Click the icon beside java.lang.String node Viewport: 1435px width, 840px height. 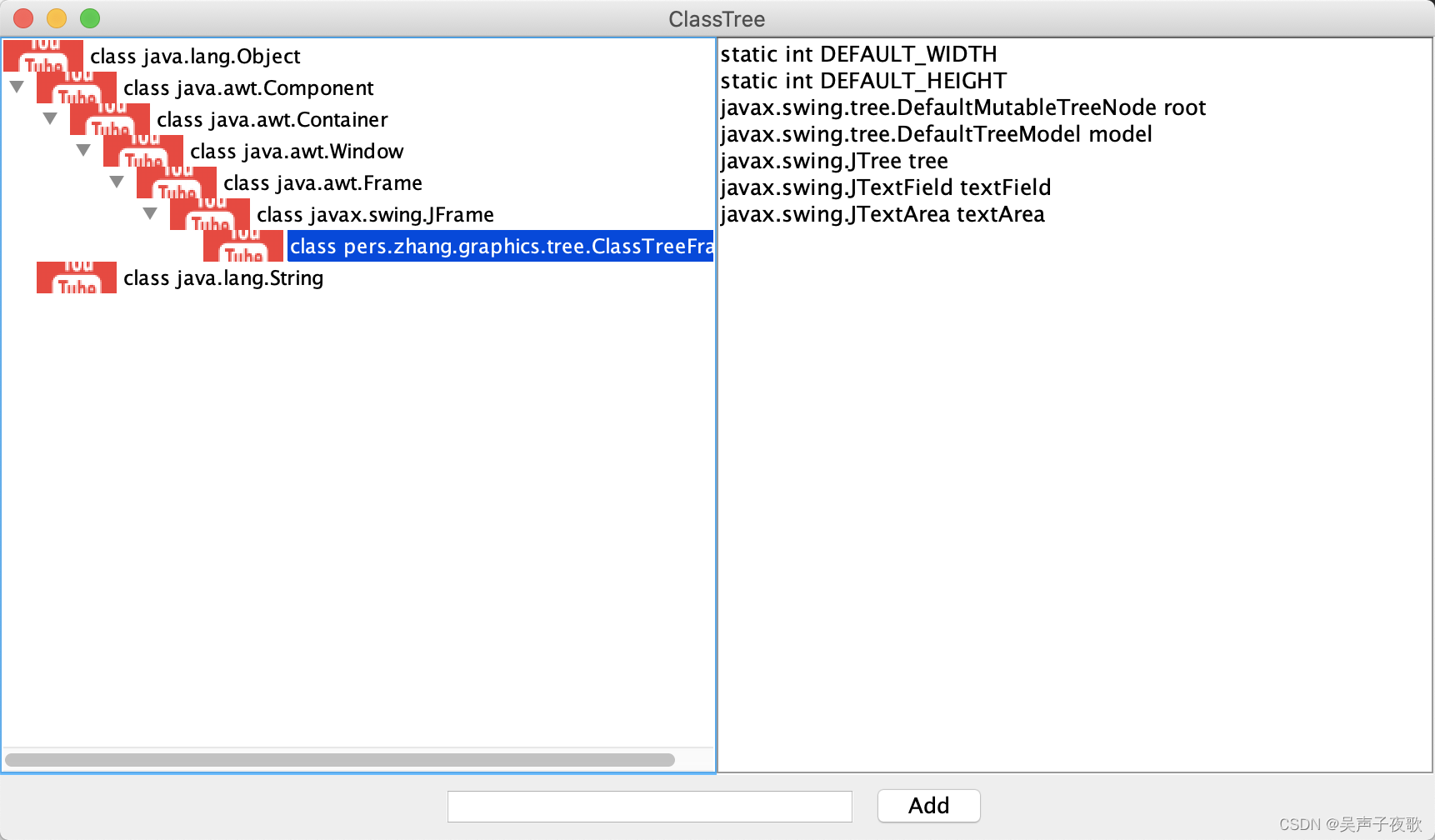click(x=77, y=277)
